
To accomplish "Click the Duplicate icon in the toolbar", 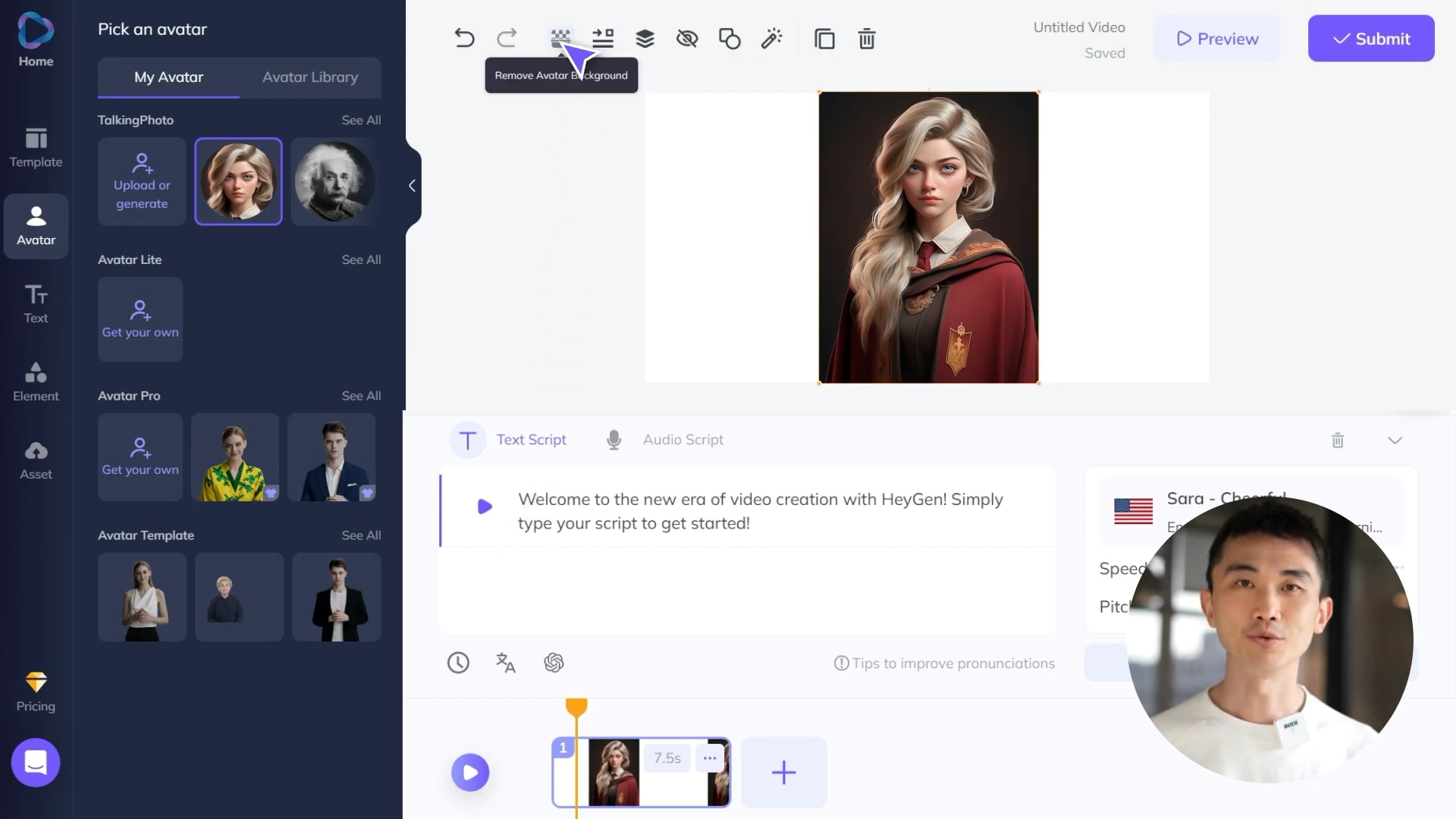I will [825, 38].
